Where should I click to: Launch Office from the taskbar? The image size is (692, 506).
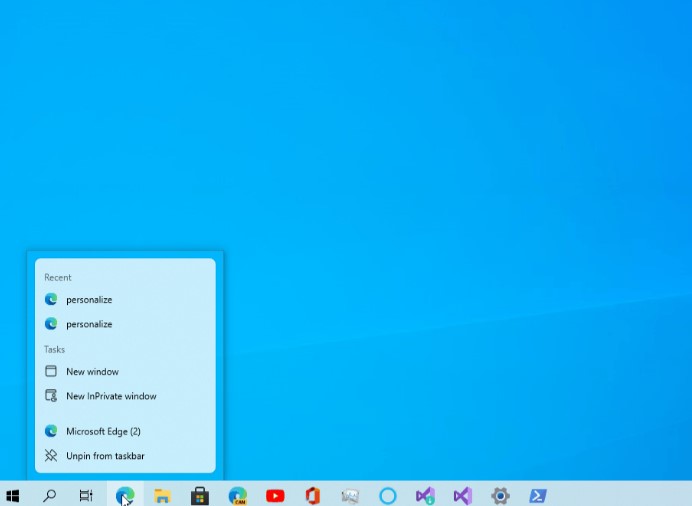pyautogui.click(x=312, y=495)
